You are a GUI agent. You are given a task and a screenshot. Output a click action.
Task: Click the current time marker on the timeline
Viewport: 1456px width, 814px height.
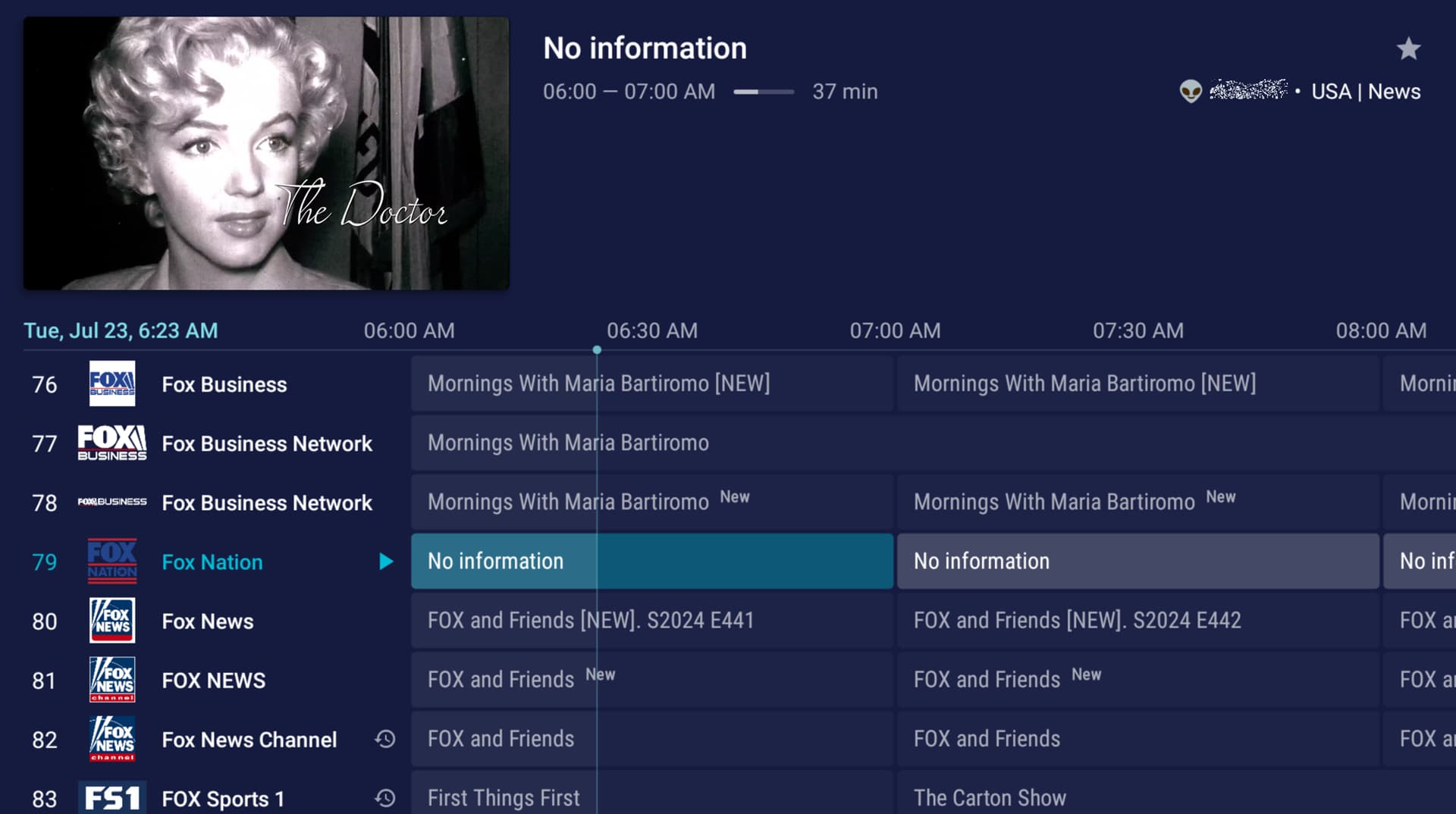[x=597, y=350]
